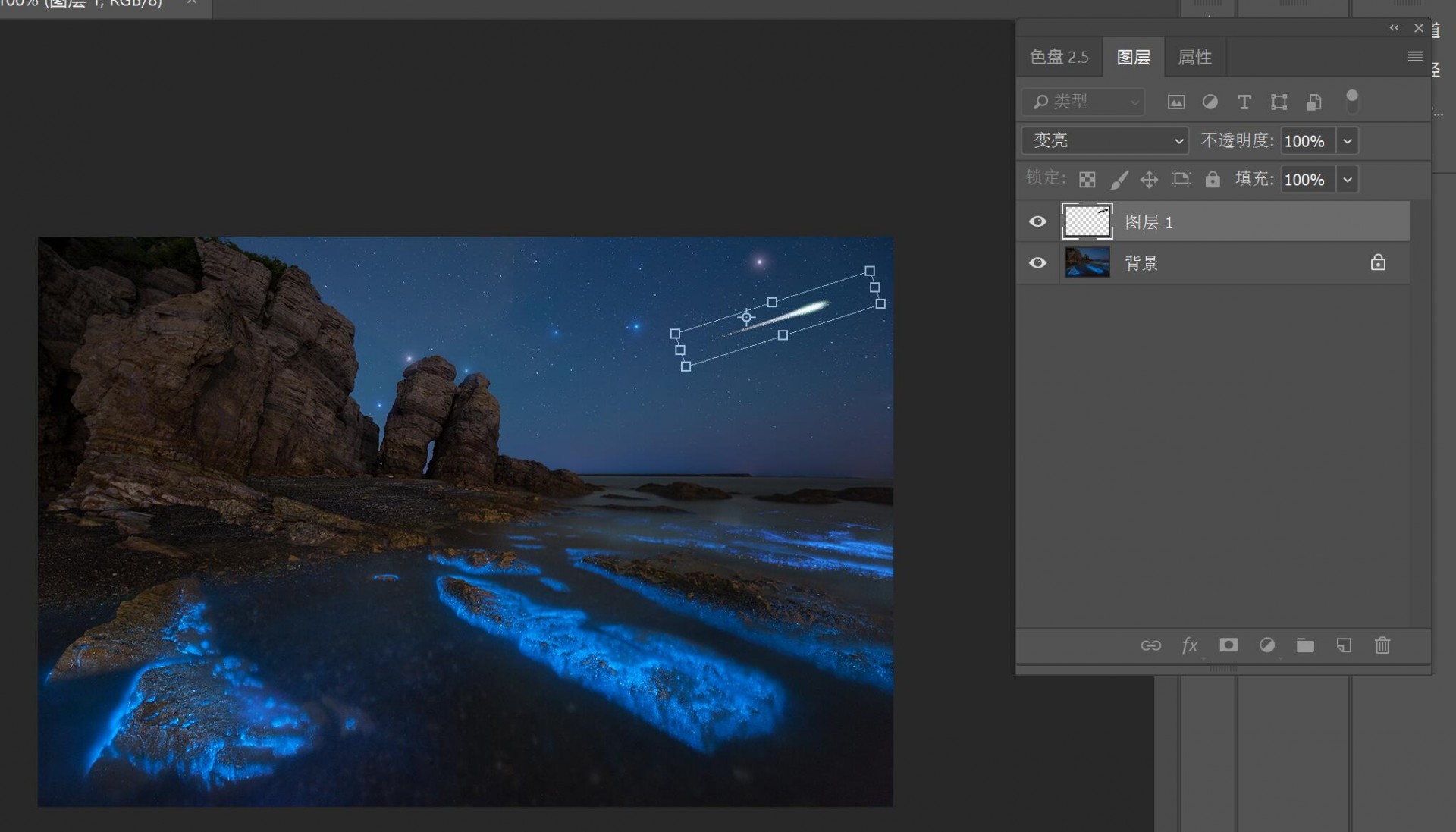Delete layer using the trash icon
The image size is (1456, 832).
pos(1382,645)
